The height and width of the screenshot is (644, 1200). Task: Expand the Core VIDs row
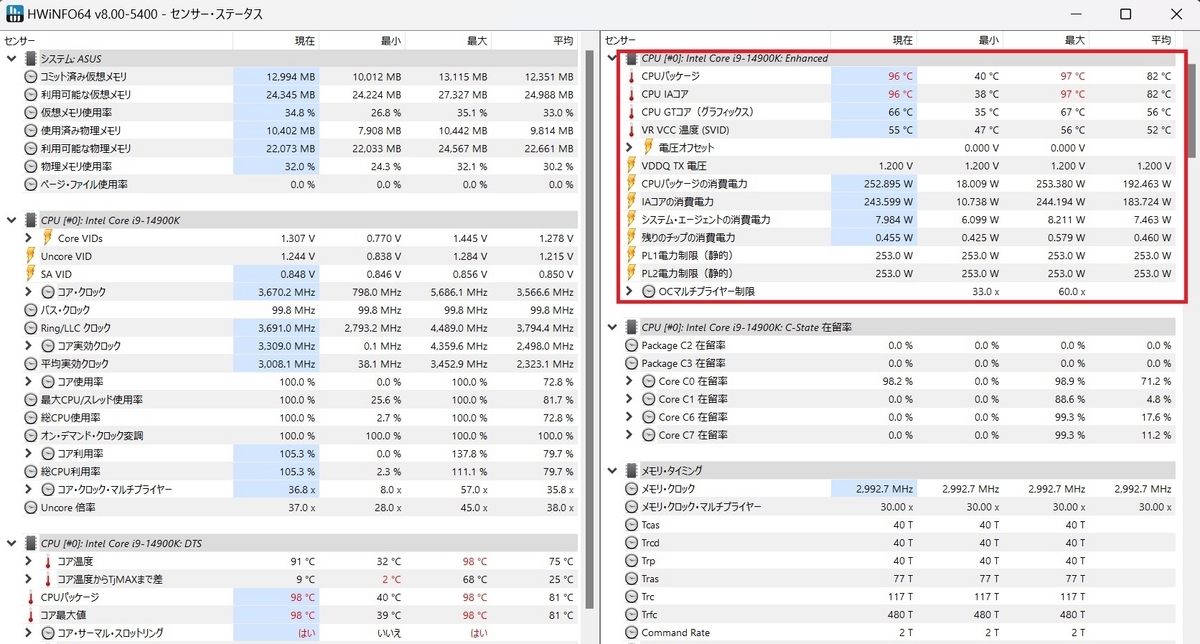[28, 238]
